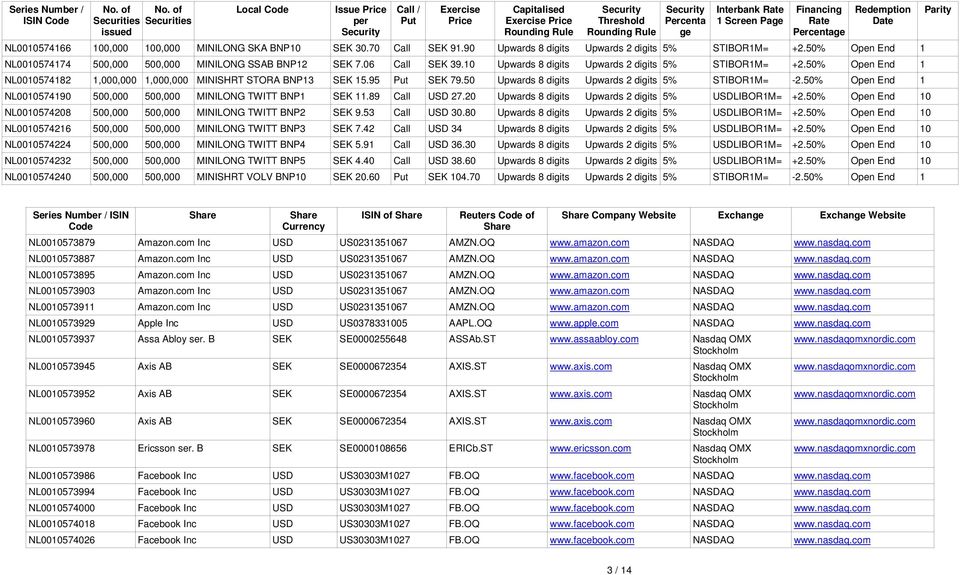Viewport: 960px width, 575px height.
Task: Open www.facebook.com link in row NL0010573986
Action: tap(591, 476)
